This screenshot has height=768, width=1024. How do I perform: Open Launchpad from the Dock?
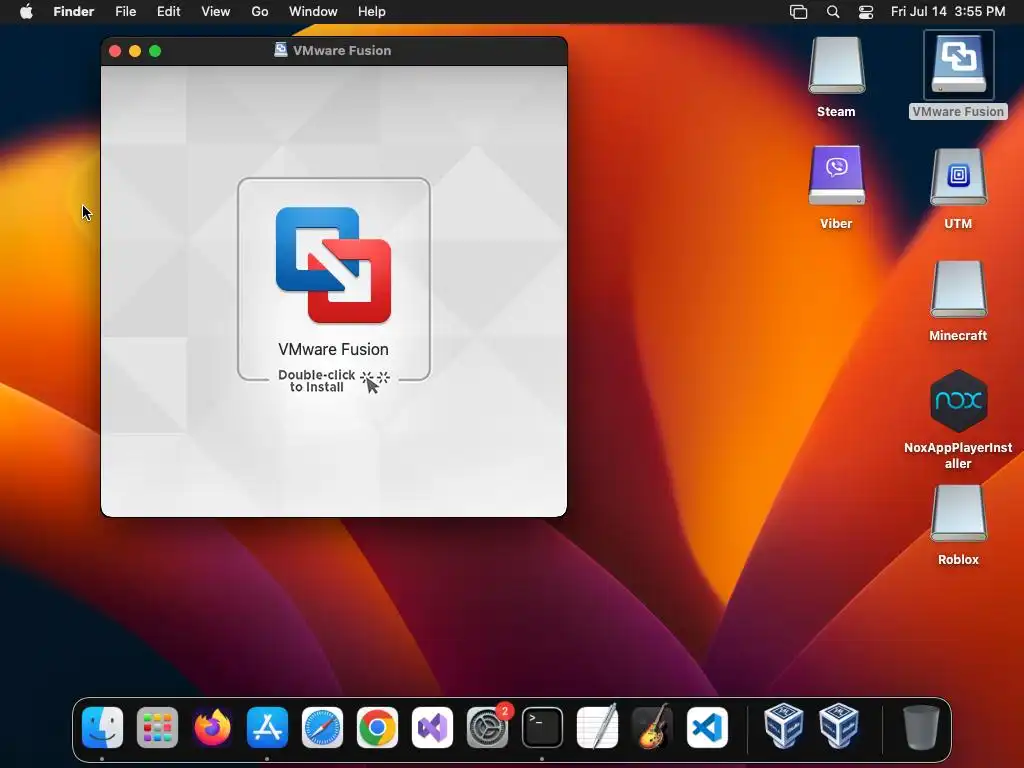point(157,727)
